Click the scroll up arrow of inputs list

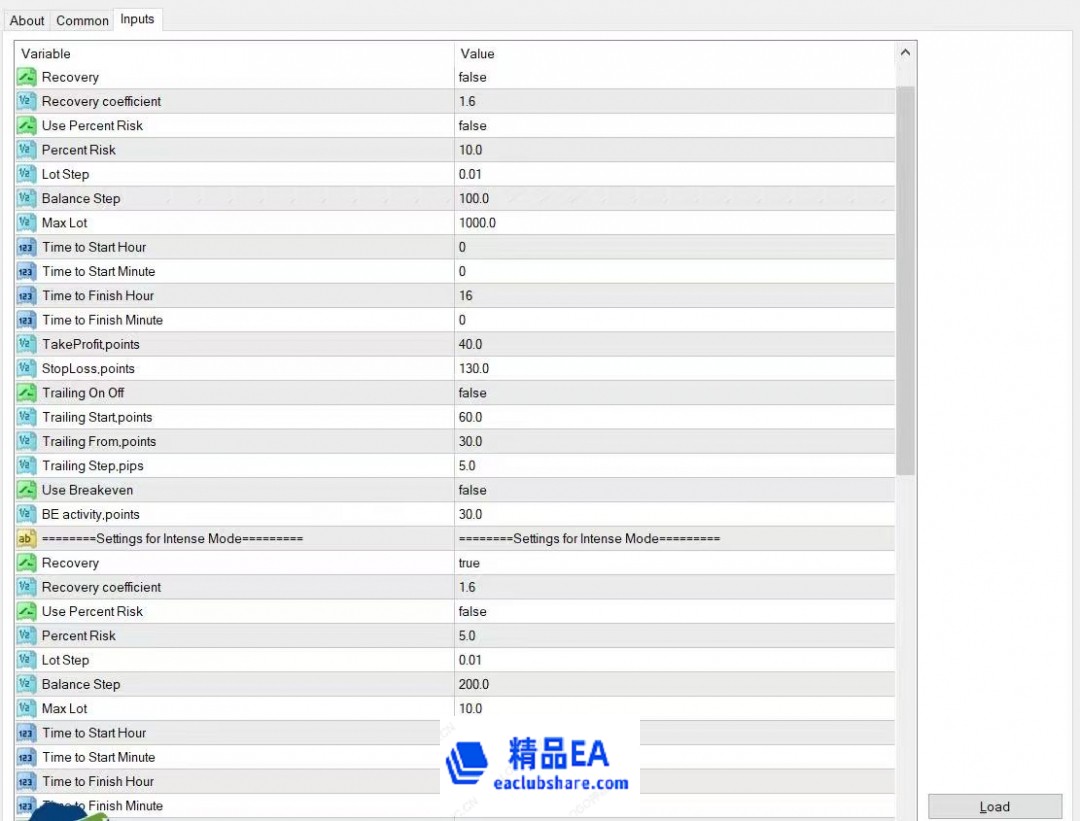[905, 53]
